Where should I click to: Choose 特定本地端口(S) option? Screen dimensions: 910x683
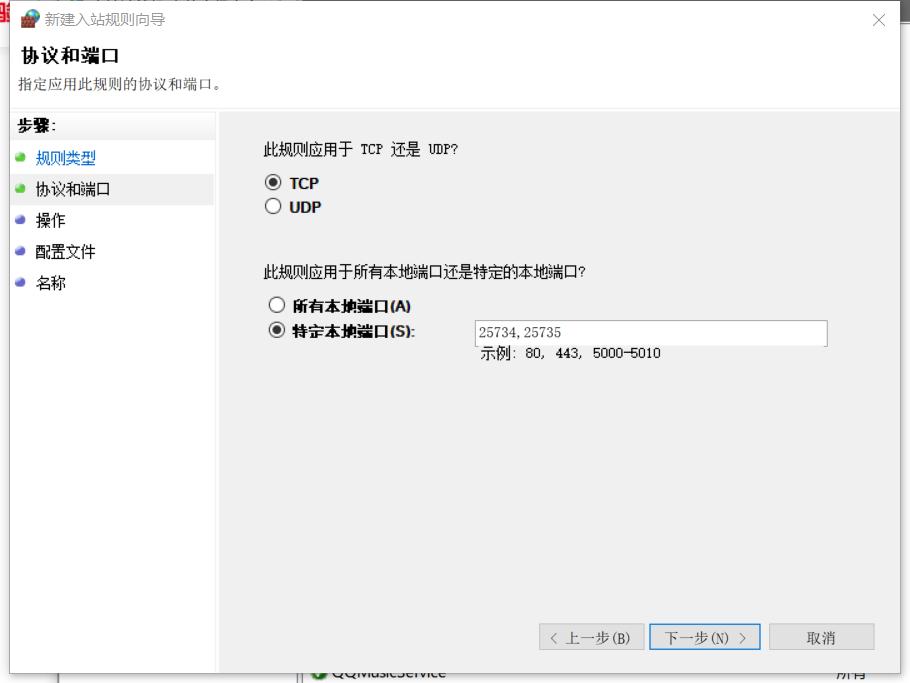[277, 331]
